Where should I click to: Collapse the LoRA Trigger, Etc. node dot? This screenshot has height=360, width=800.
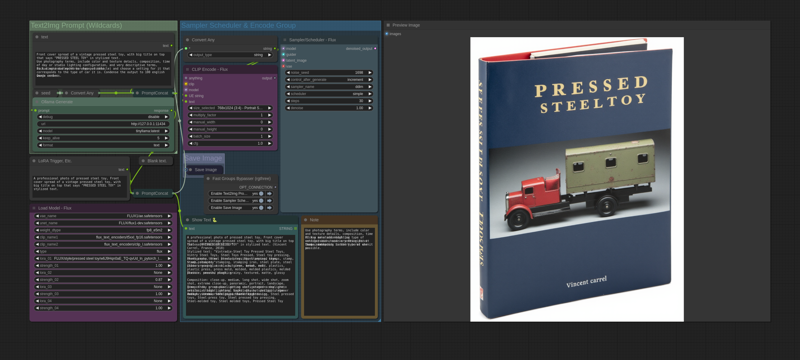(34, 161)
